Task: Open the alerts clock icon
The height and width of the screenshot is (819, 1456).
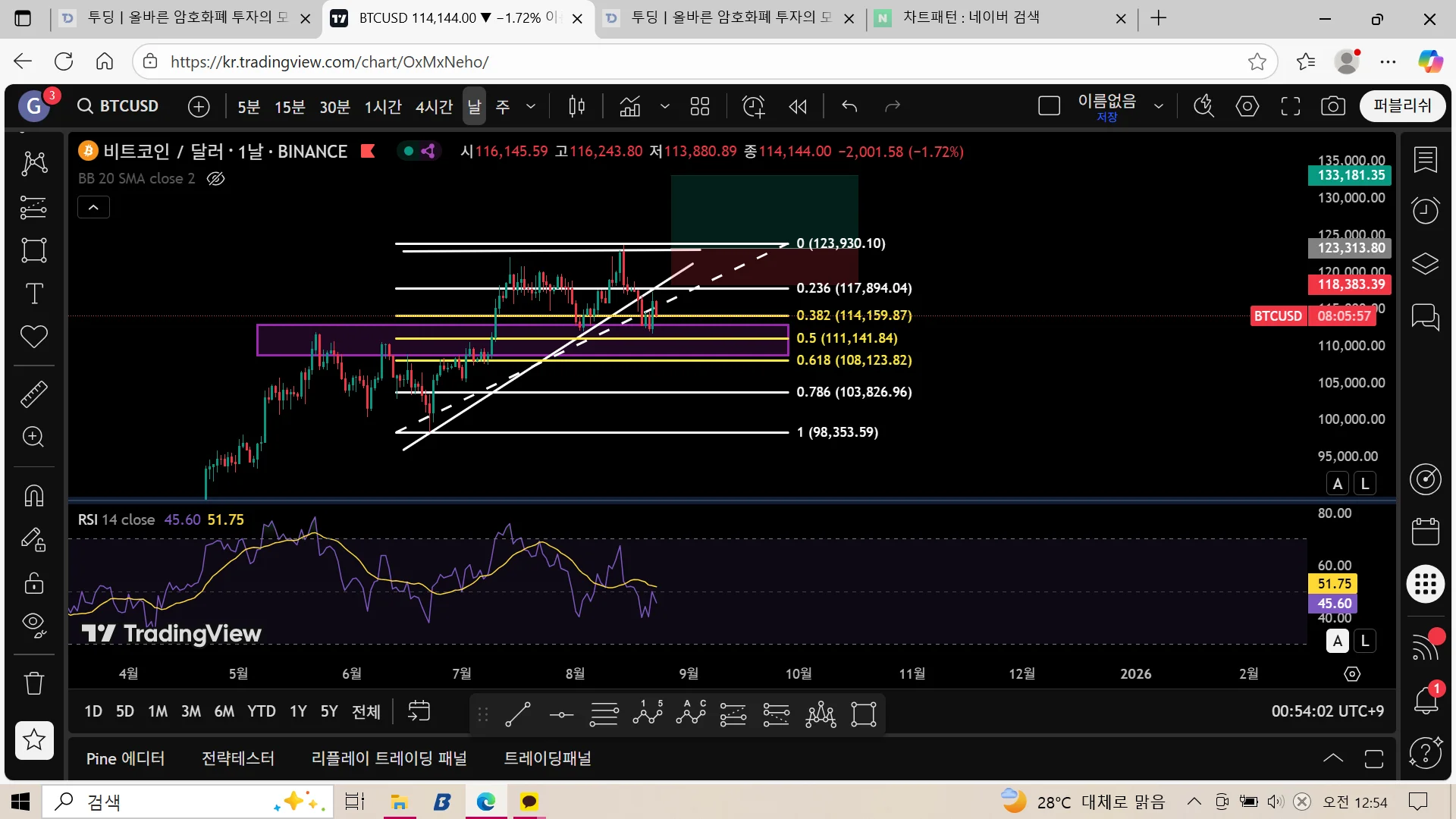Action: click(1425, 210)
